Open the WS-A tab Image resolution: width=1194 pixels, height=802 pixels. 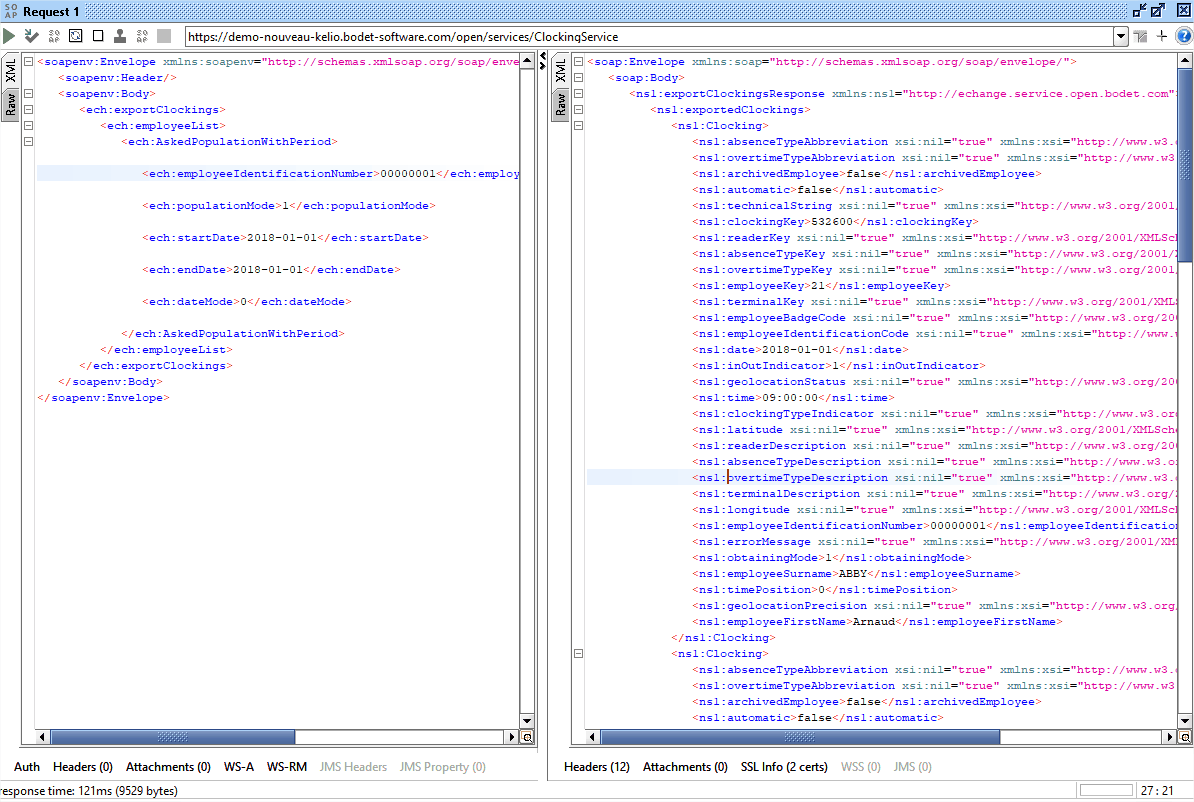(238, 767)
